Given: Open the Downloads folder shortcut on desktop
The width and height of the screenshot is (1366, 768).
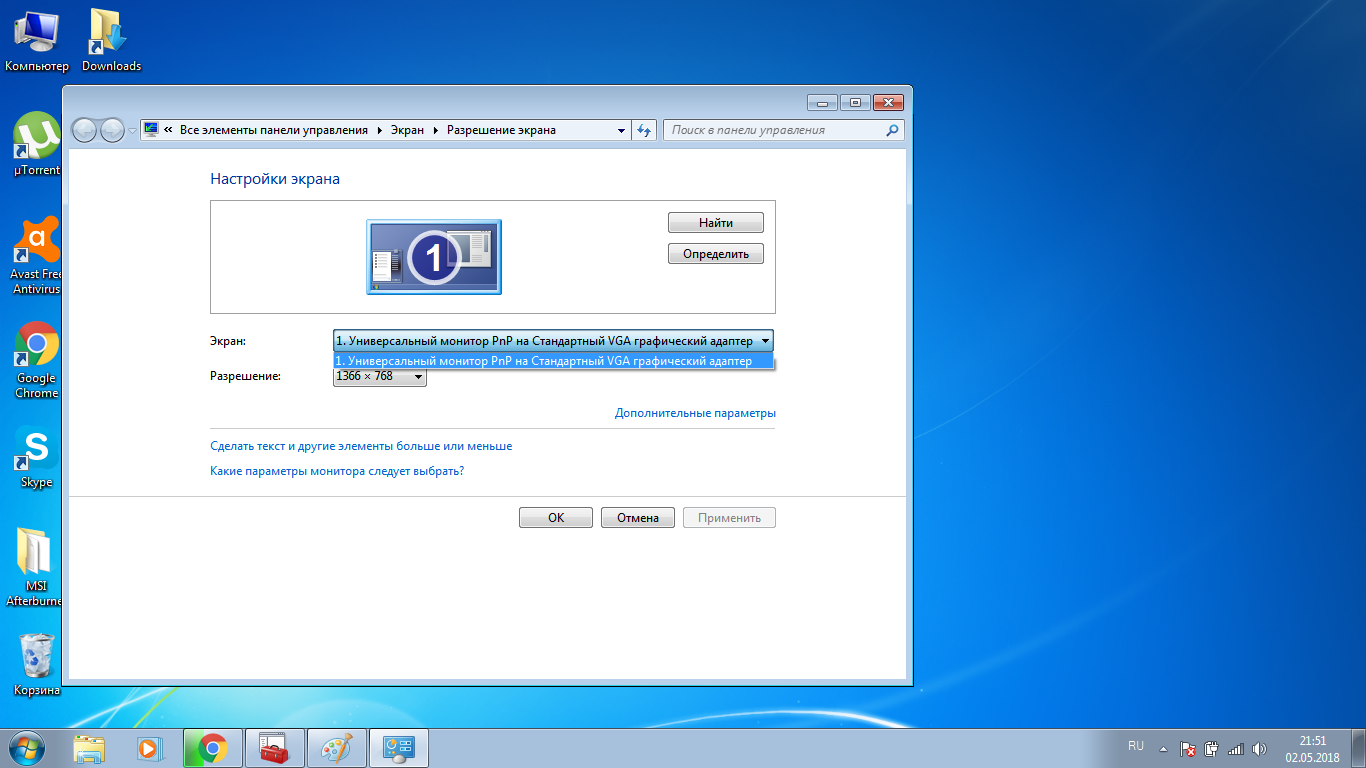Looking at the screenshot, I should [x=111, y=41].
